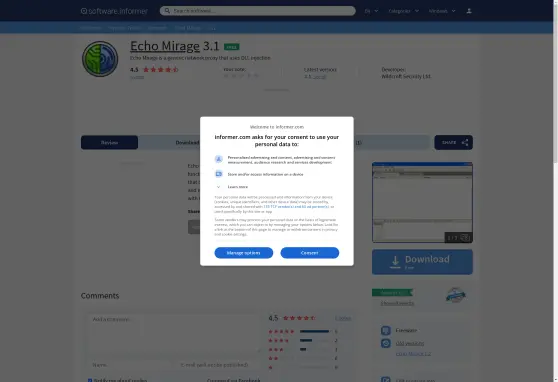Focus the Name input field
This screenshot has width=558, height=382.
(x=129, y=365)
